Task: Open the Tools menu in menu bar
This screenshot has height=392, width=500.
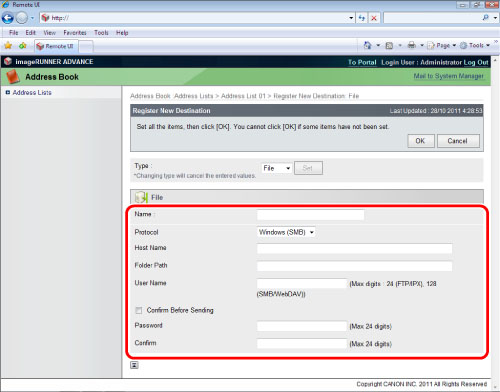Action: pyautogui.click(x=101, y=33)
